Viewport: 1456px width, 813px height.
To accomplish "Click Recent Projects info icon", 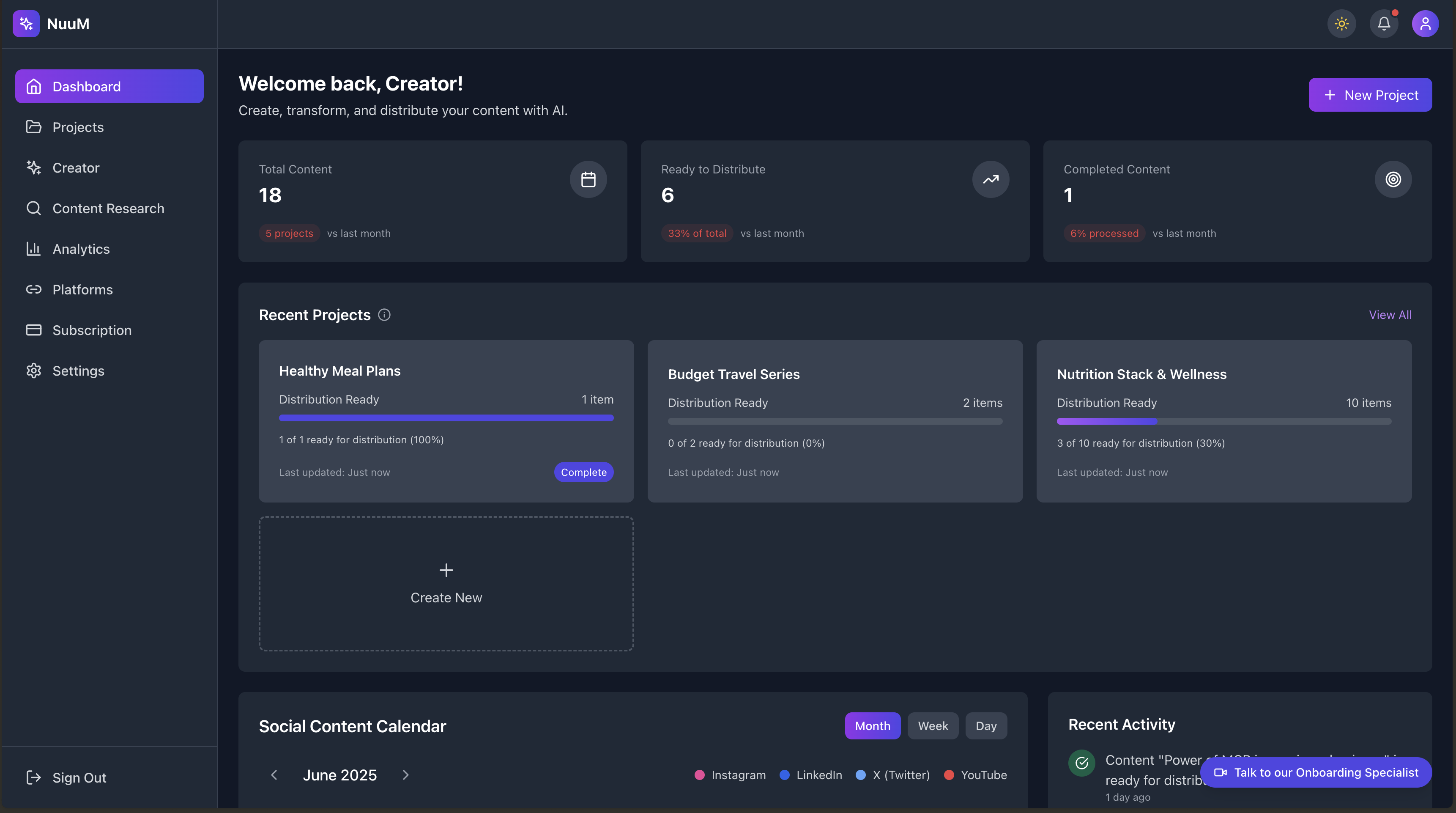I will coord(384,315).
